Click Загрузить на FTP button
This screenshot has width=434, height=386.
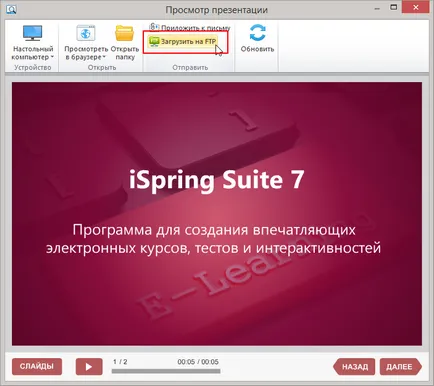183,42
